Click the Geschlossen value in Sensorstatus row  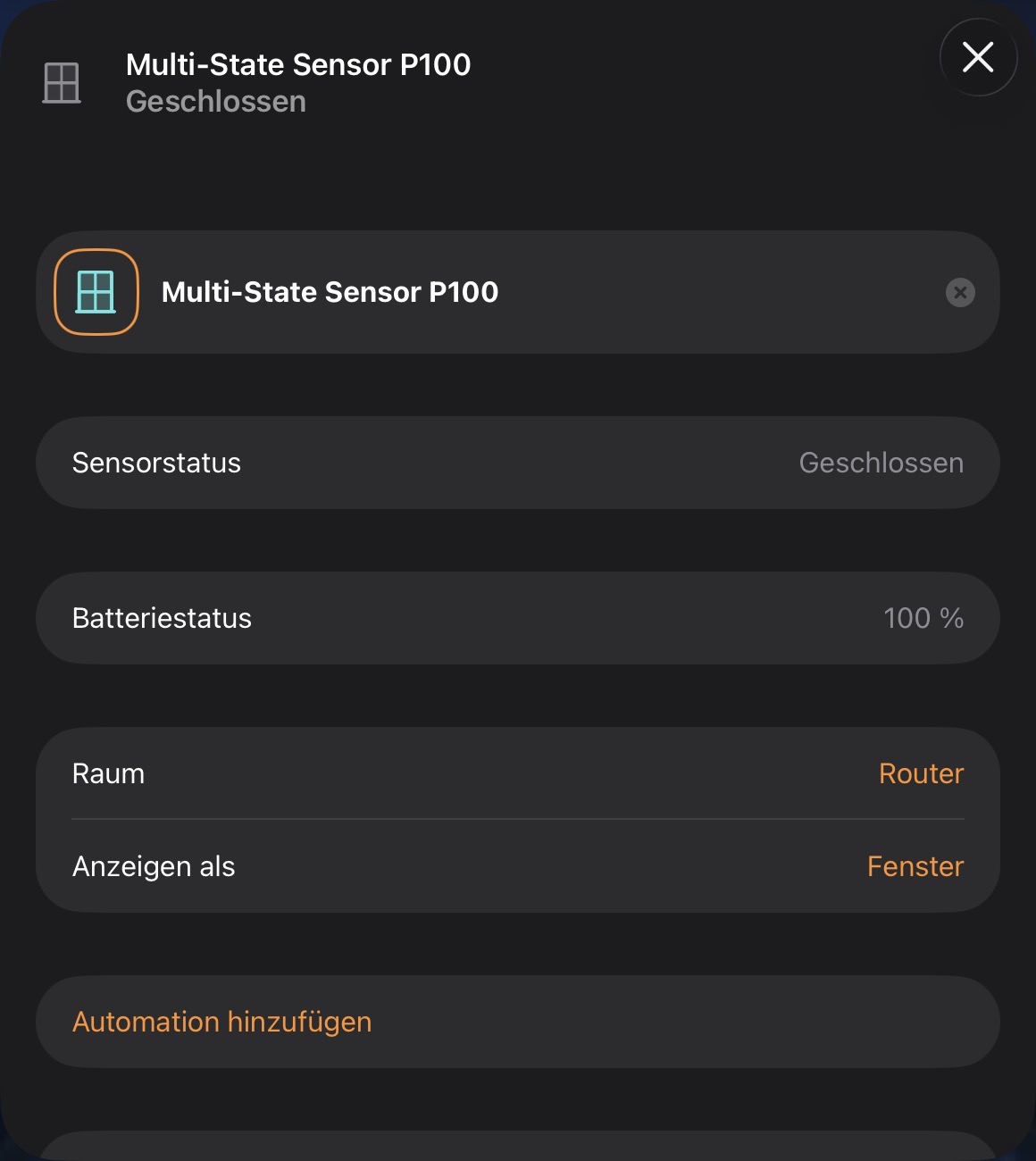point(881,463)
